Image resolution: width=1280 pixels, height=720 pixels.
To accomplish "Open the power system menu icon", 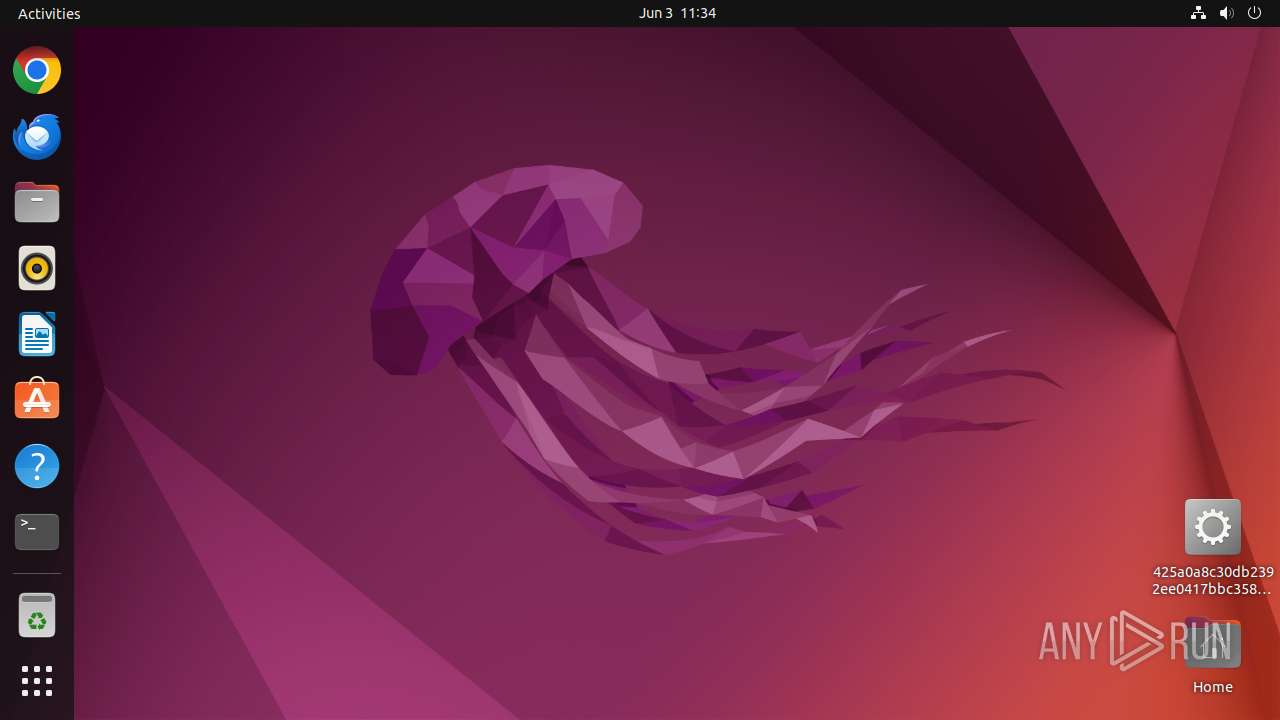I will click(1255, 13).
